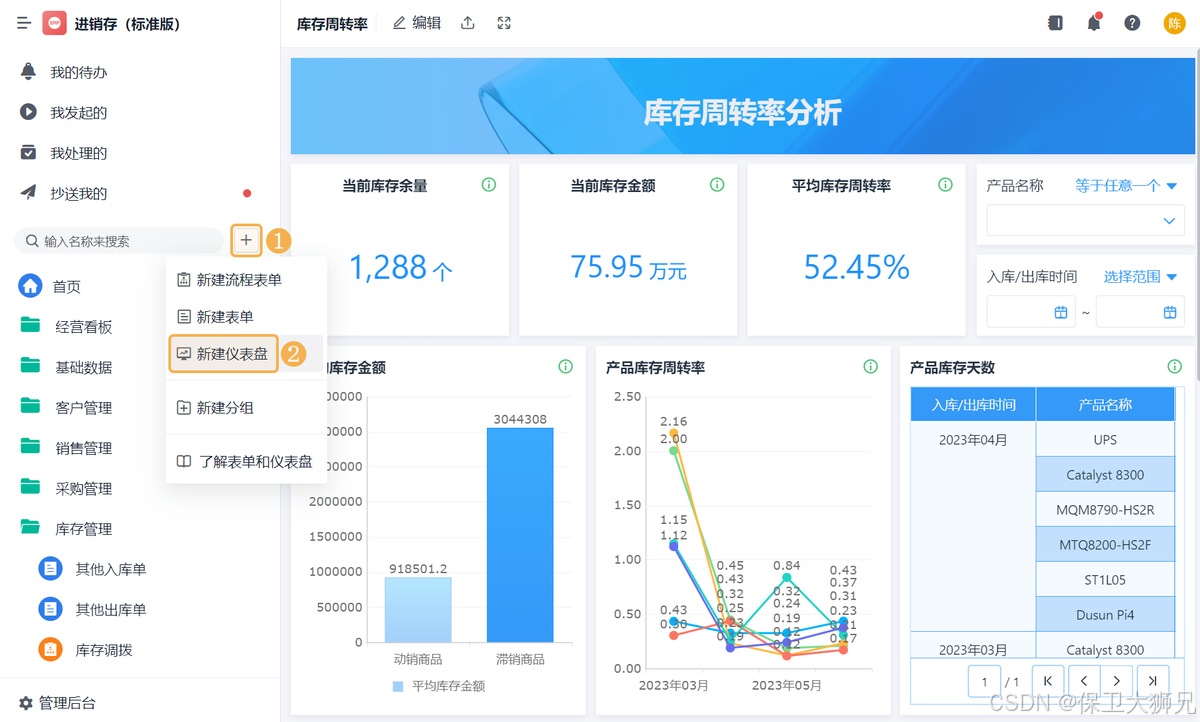Open the help question mark icon
The height and width of the screenshot is (722, 1200).
click(1132, 23)
